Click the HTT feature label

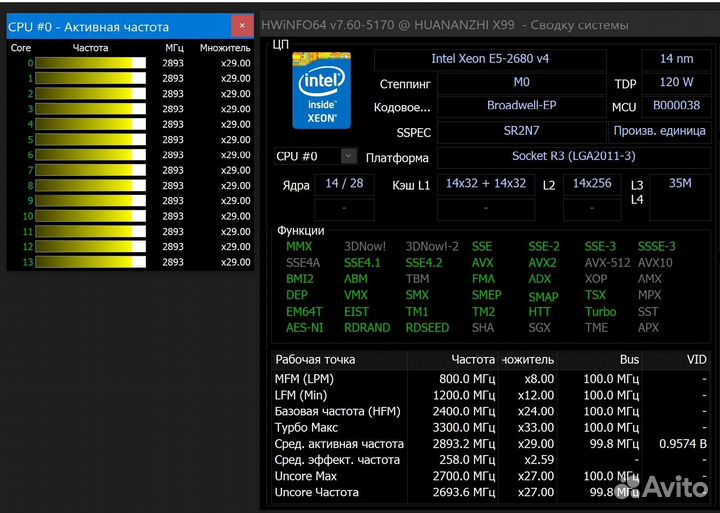click(540, 312)
